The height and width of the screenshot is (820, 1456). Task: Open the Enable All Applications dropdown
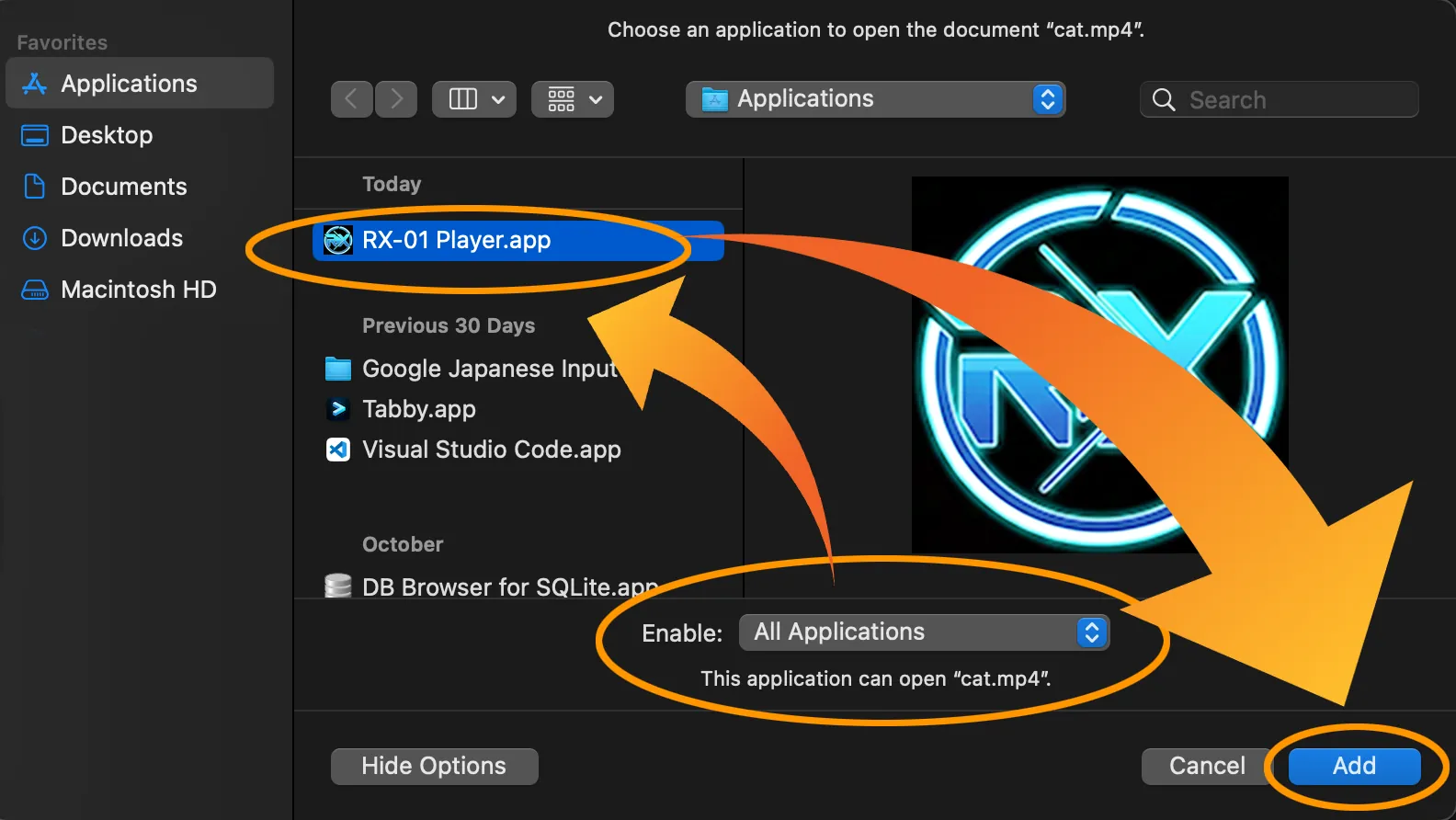924,632
